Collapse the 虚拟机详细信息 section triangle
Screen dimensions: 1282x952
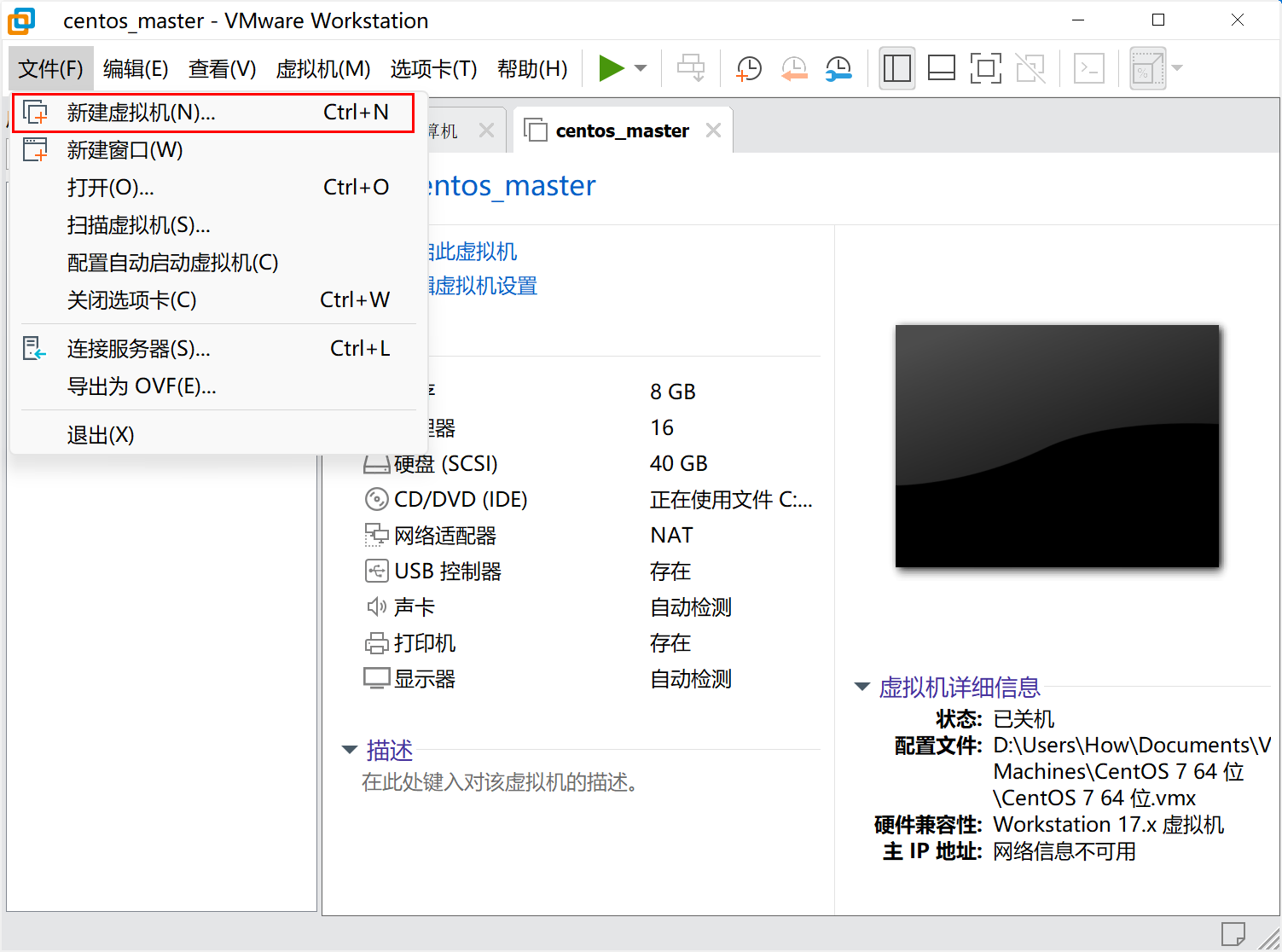click(x=862, y=687)
